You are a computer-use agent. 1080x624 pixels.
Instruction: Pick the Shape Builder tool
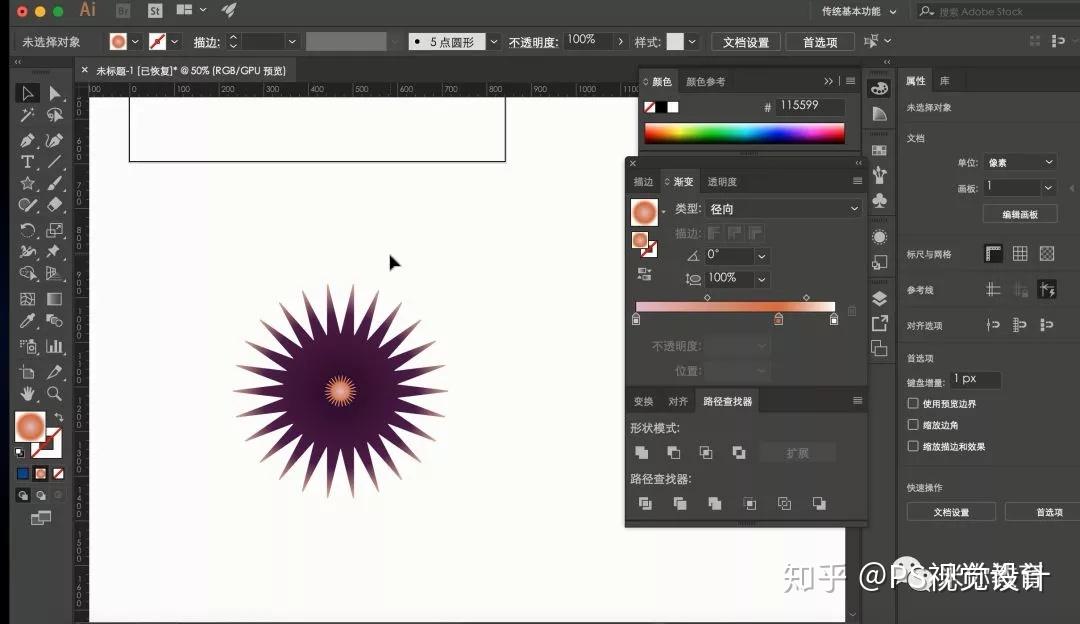click(x=27, y=273)
